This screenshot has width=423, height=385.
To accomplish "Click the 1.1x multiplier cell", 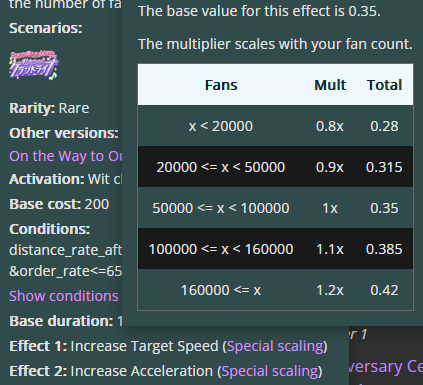I will click(x=330, y=249).
